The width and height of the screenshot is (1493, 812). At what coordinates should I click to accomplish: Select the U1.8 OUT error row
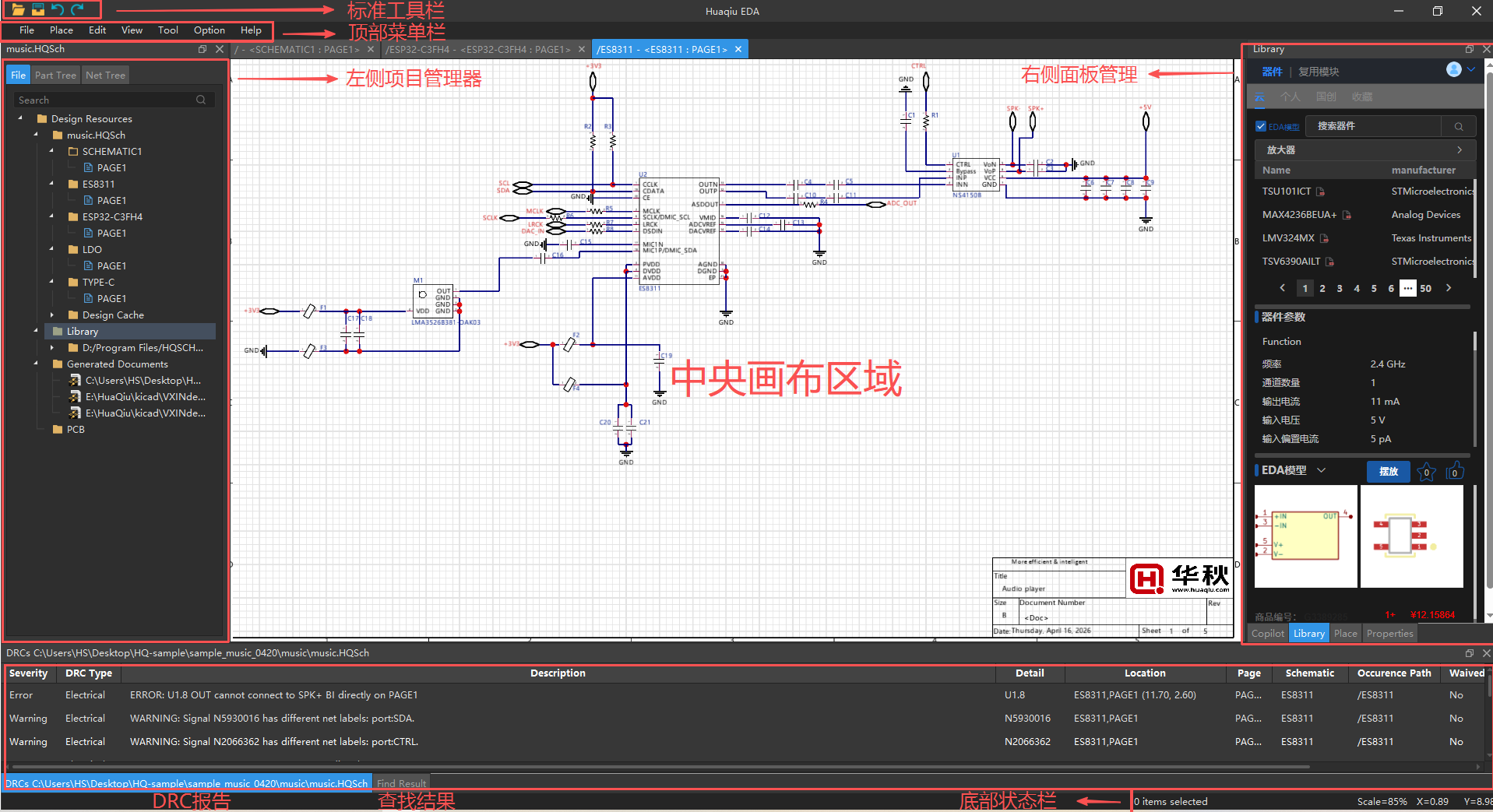tap(746, 695)
